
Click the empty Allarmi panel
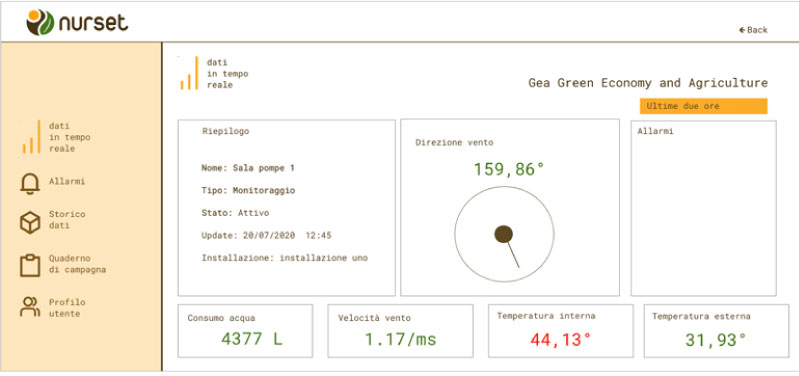click(703, 208)
